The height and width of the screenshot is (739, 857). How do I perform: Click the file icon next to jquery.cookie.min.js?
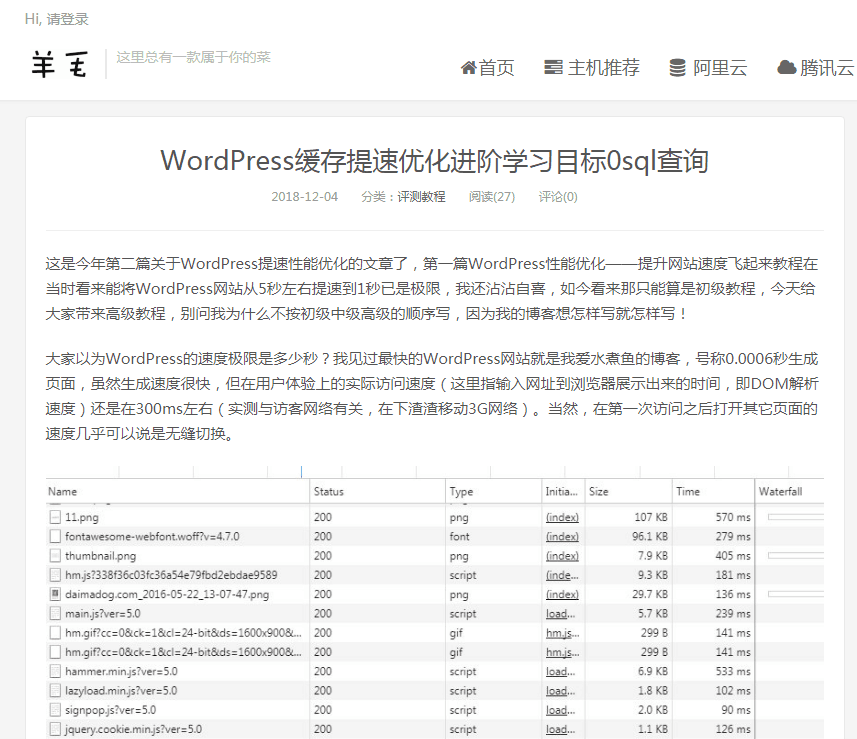click(x=55, y=729)
